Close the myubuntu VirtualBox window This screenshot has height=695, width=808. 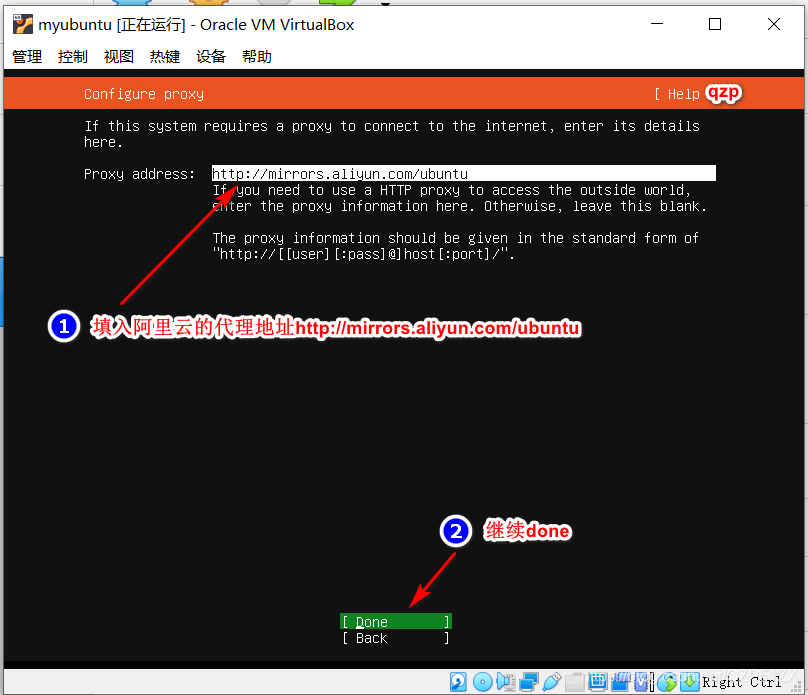click(773, 24)
